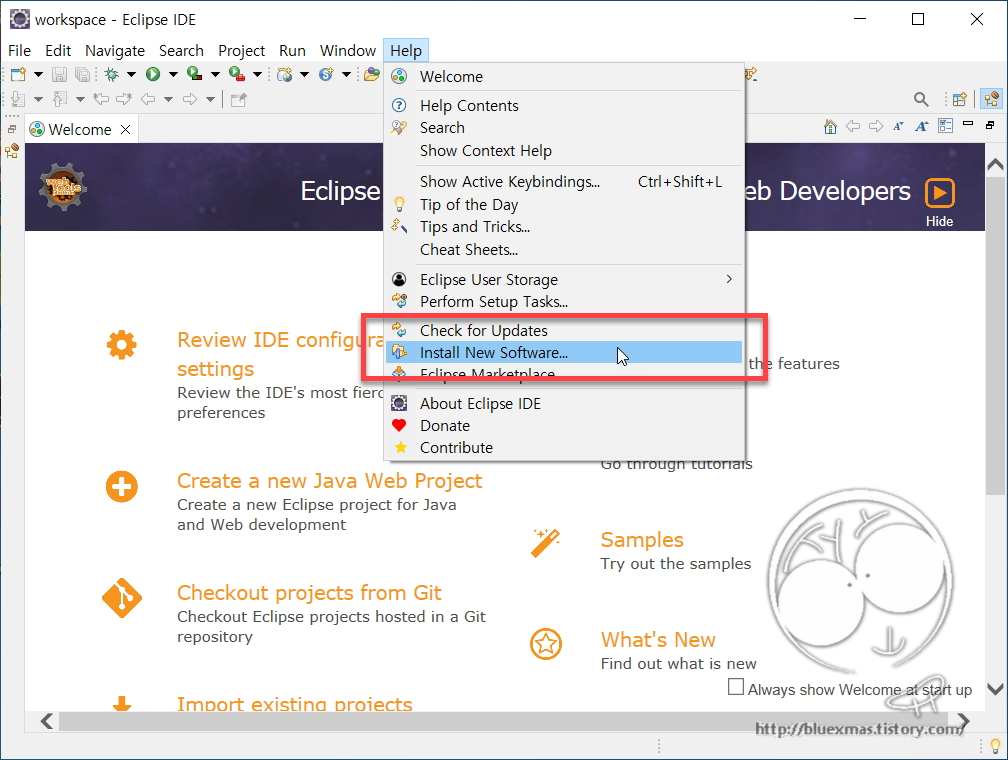This screenshot has width=1008, height=760.
Task: Open the What's New link
Action: click(x=658, y=640)
